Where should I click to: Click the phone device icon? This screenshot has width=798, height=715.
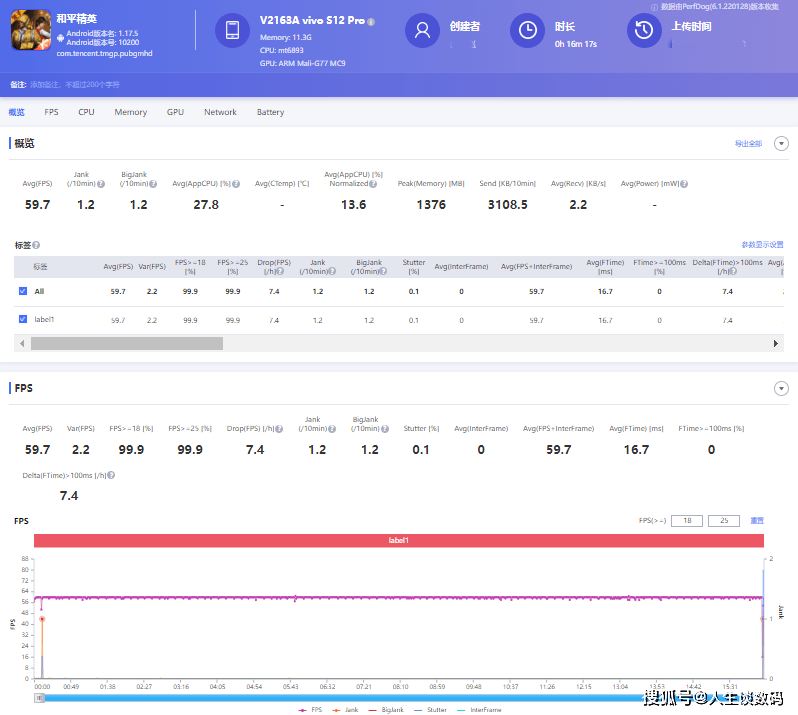point(233,31)
